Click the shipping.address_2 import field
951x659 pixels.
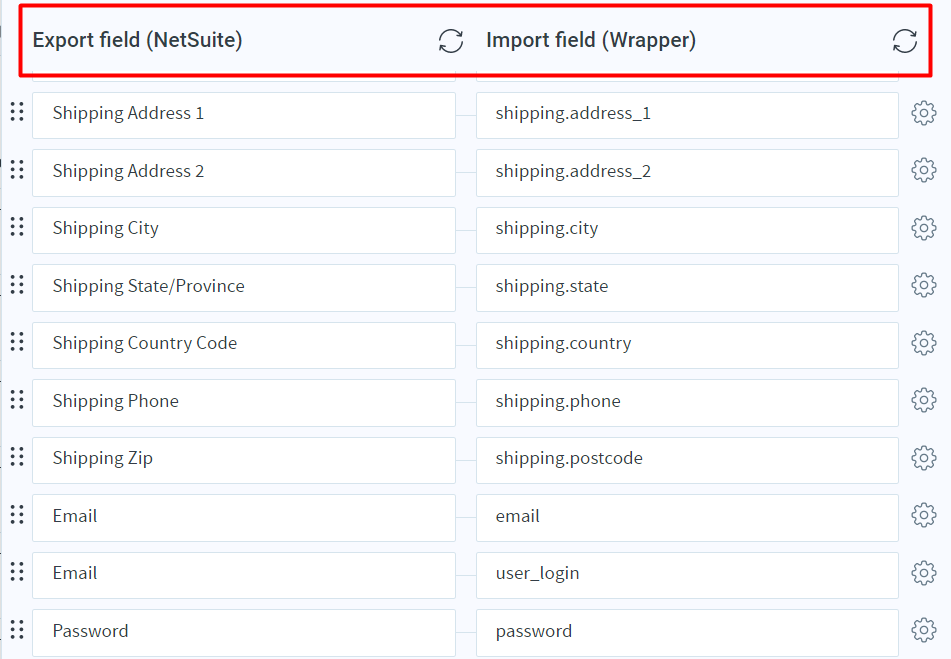687,173
